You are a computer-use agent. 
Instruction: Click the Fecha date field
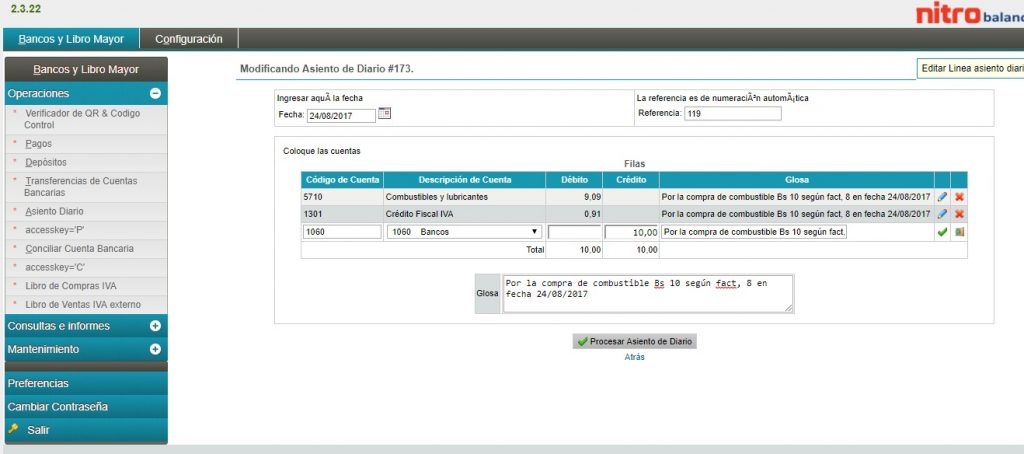(x=341, y=115)
